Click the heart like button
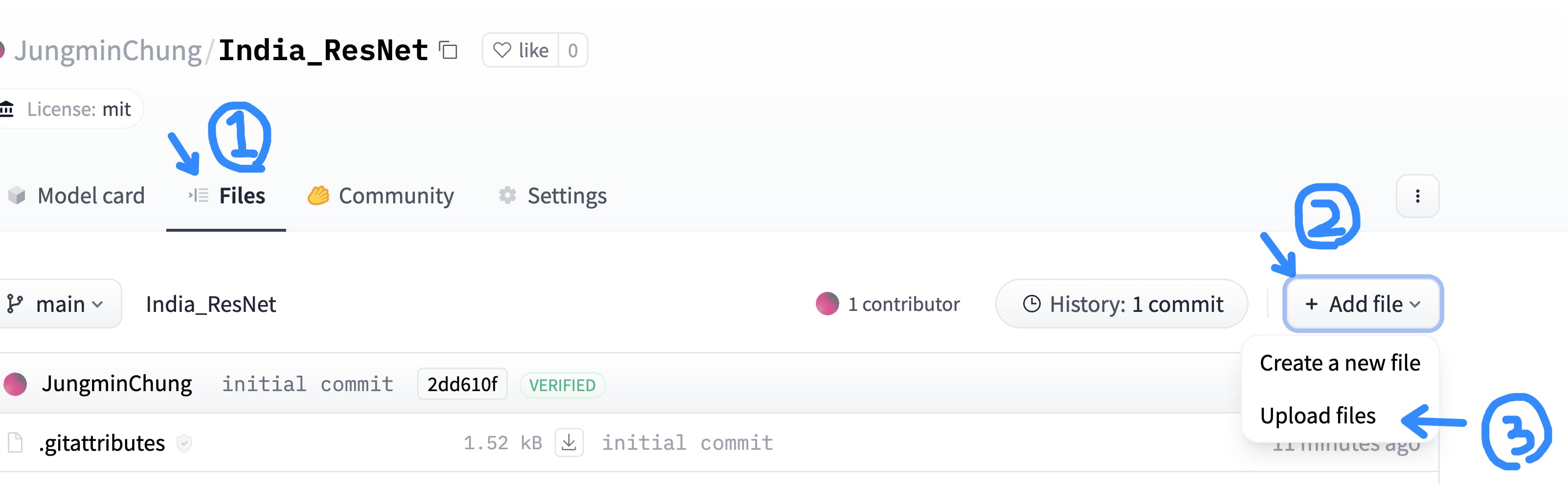1568x484 pixels. pos(521,50)
